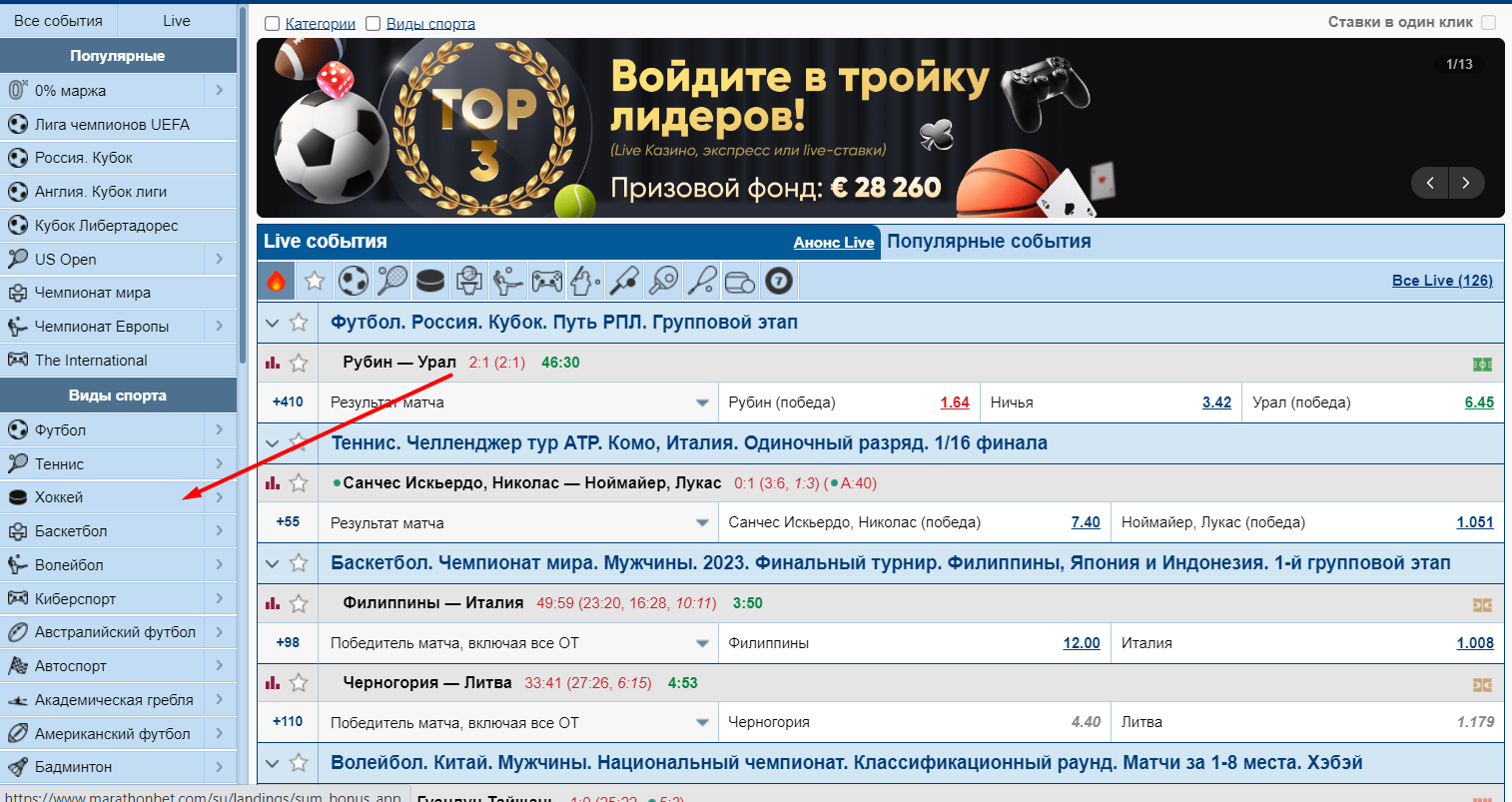Image resolution: width=1512 pixels, height=802 pixels.
Task: Tick the Категории checkbox
Action: point(272,24)
